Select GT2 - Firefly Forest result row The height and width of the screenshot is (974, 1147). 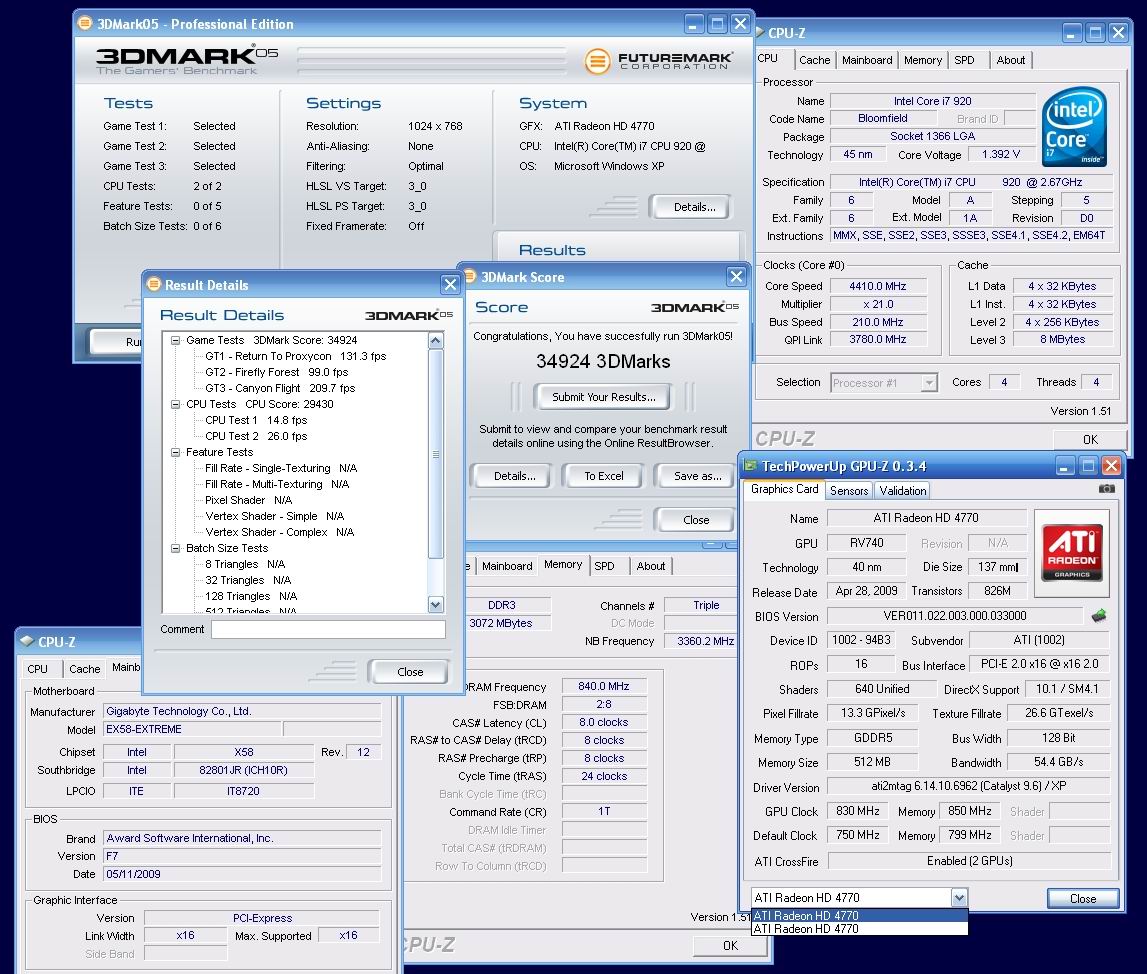click(277, 372)
